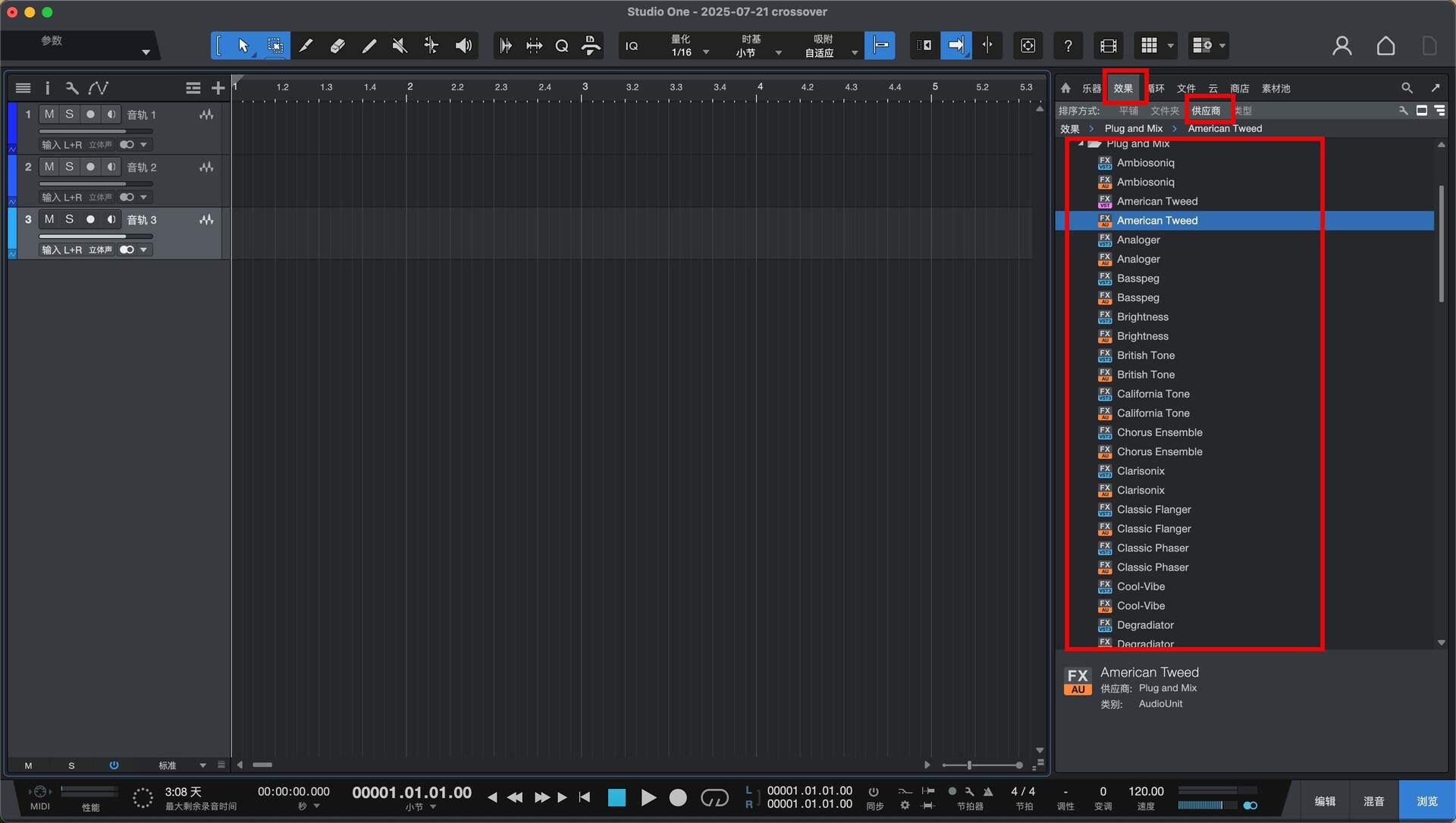Viewport: 1456px width, 823px height.
Task: Click the wrench track options icon
Action: click(72, 88)
